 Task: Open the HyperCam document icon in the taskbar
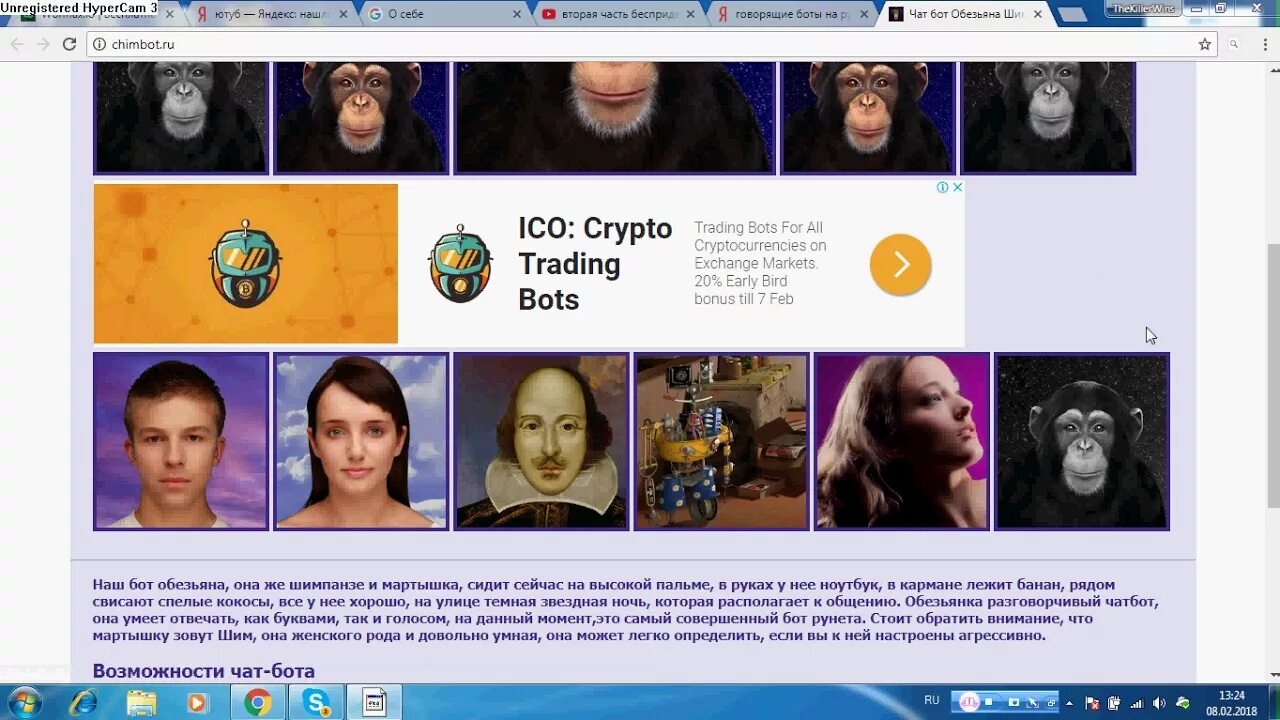pos(375,702)
